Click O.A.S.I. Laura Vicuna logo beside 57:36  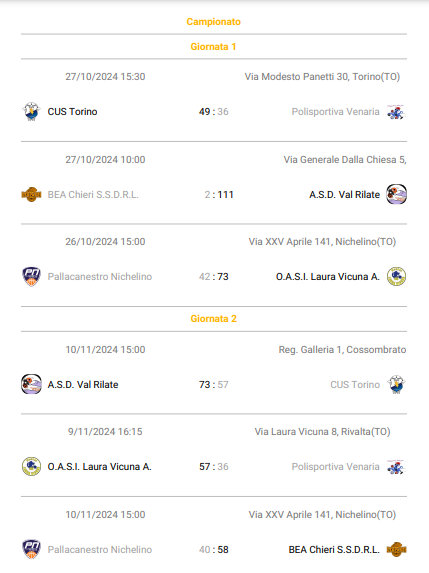pos(31,467)
